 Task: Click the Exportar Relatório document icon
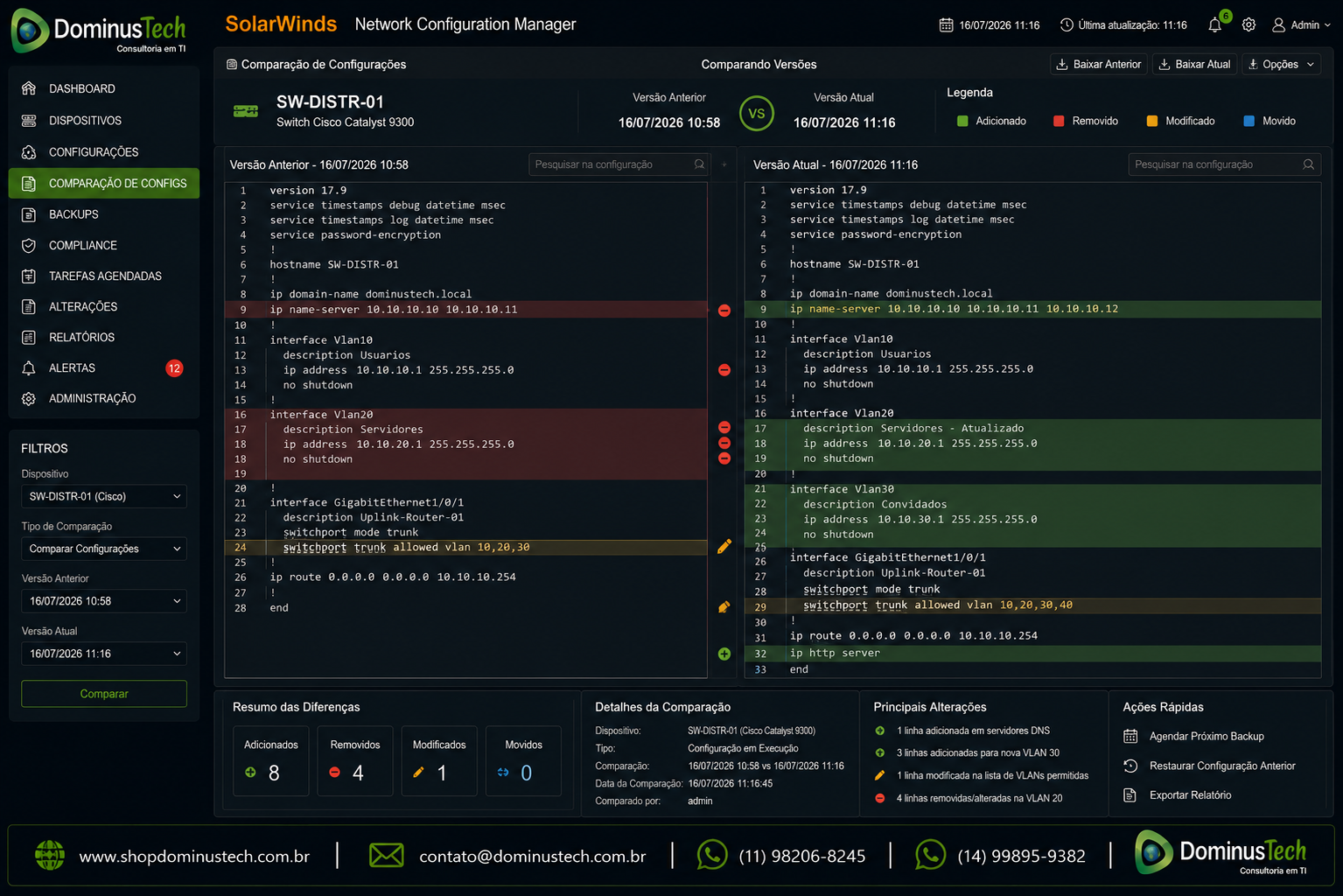(x=1130, y=795)
